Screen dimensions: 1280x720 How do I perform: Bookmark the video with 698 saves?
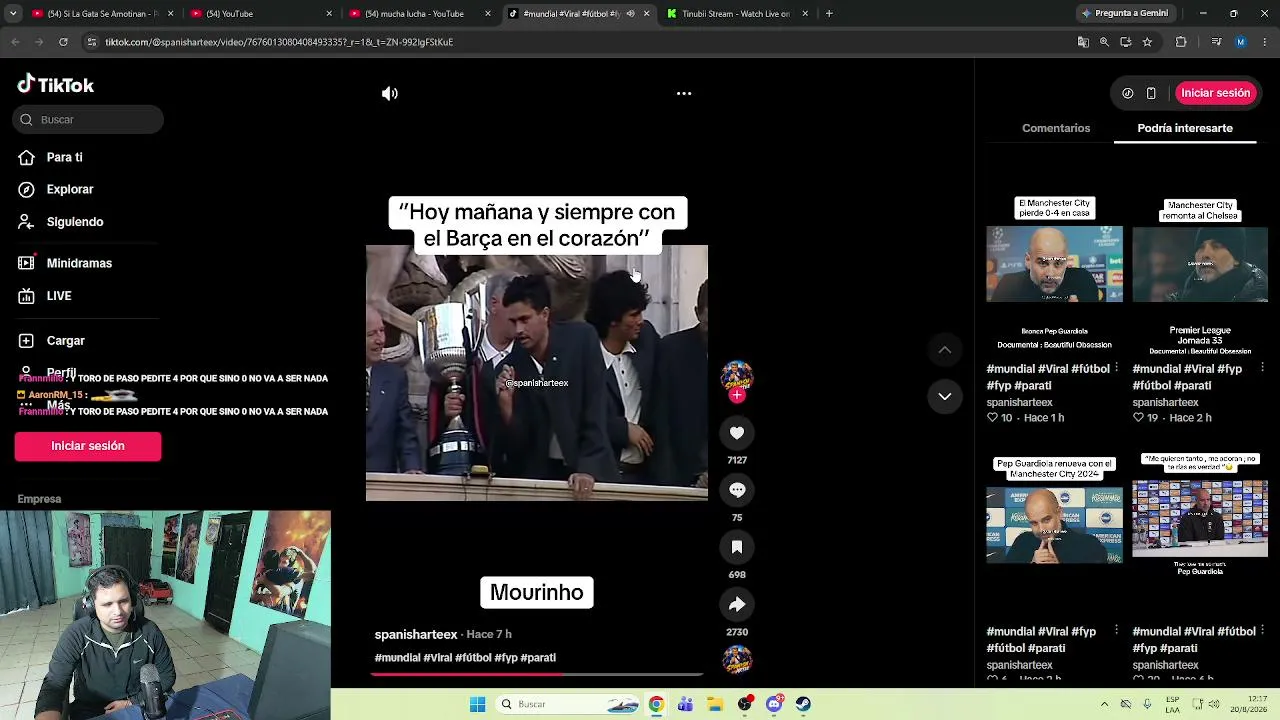click(737, 547)
